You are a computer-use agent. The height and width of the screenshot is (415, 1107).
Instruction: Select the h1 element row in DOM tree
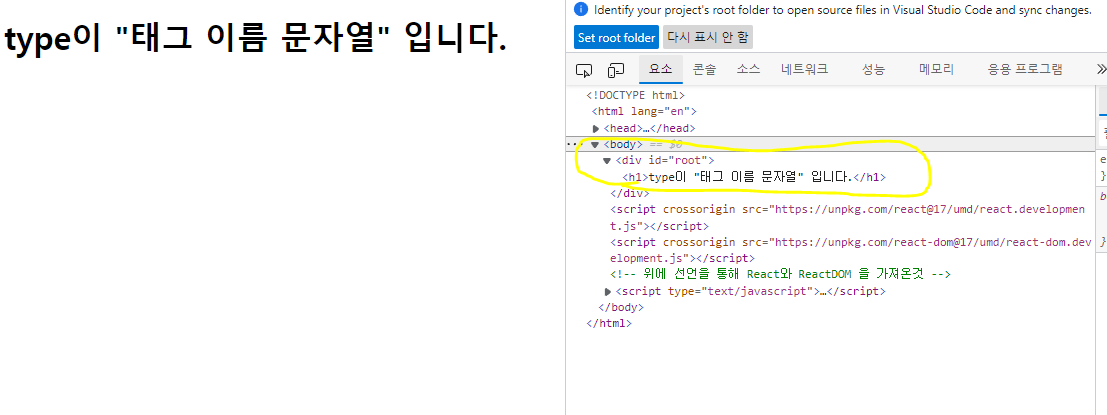tap(754, 177)
